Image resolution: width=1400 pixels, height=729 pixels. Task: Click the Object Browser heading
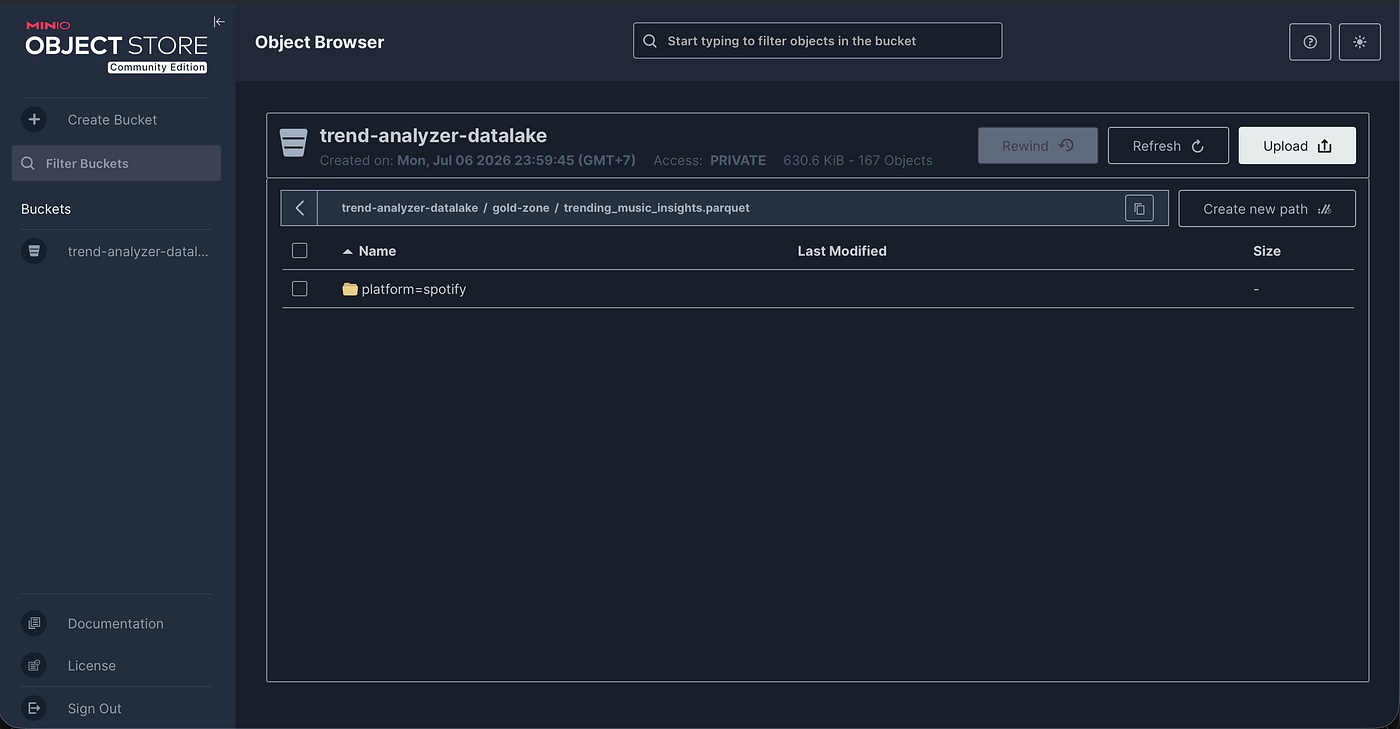pos(320,42)
